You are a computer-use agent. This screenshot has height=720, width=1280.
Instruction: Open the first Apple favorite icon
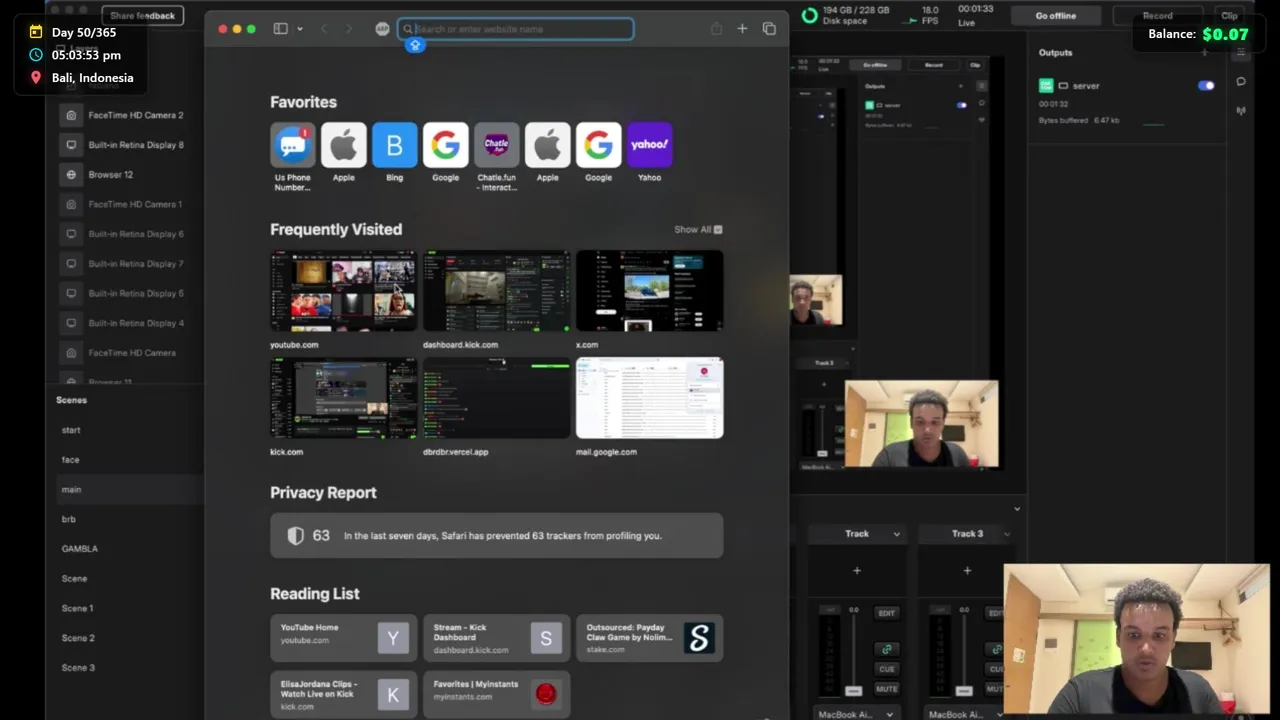[x=343, y=145]
